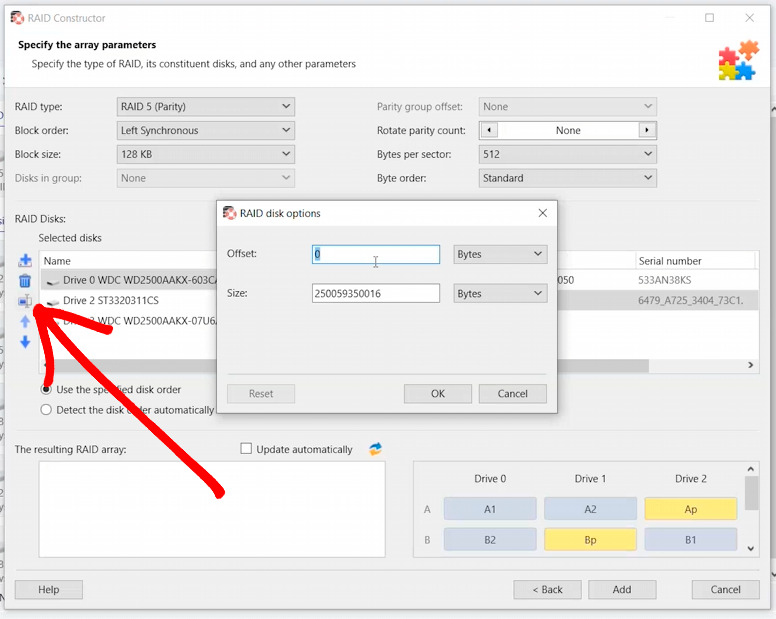
Task: Click the Bp parity block
Action: point(590,540)
